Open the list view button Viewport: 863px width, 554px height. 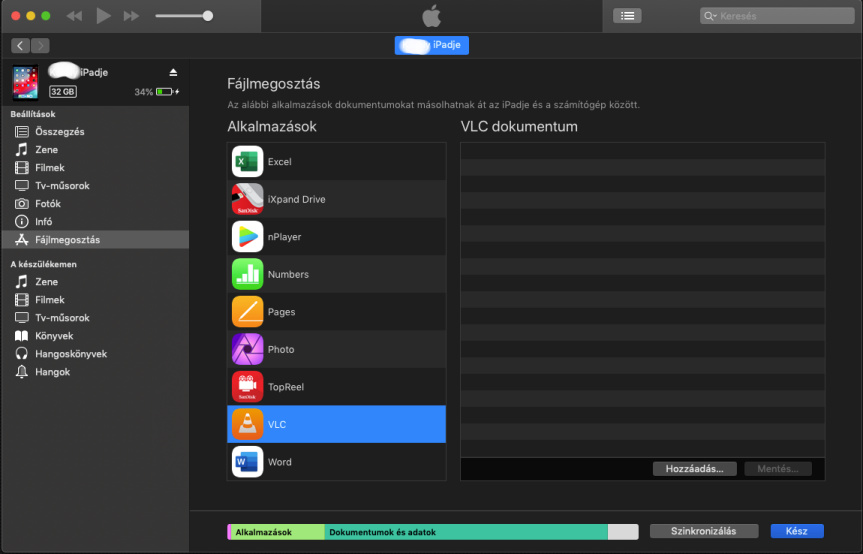point(627,16)
